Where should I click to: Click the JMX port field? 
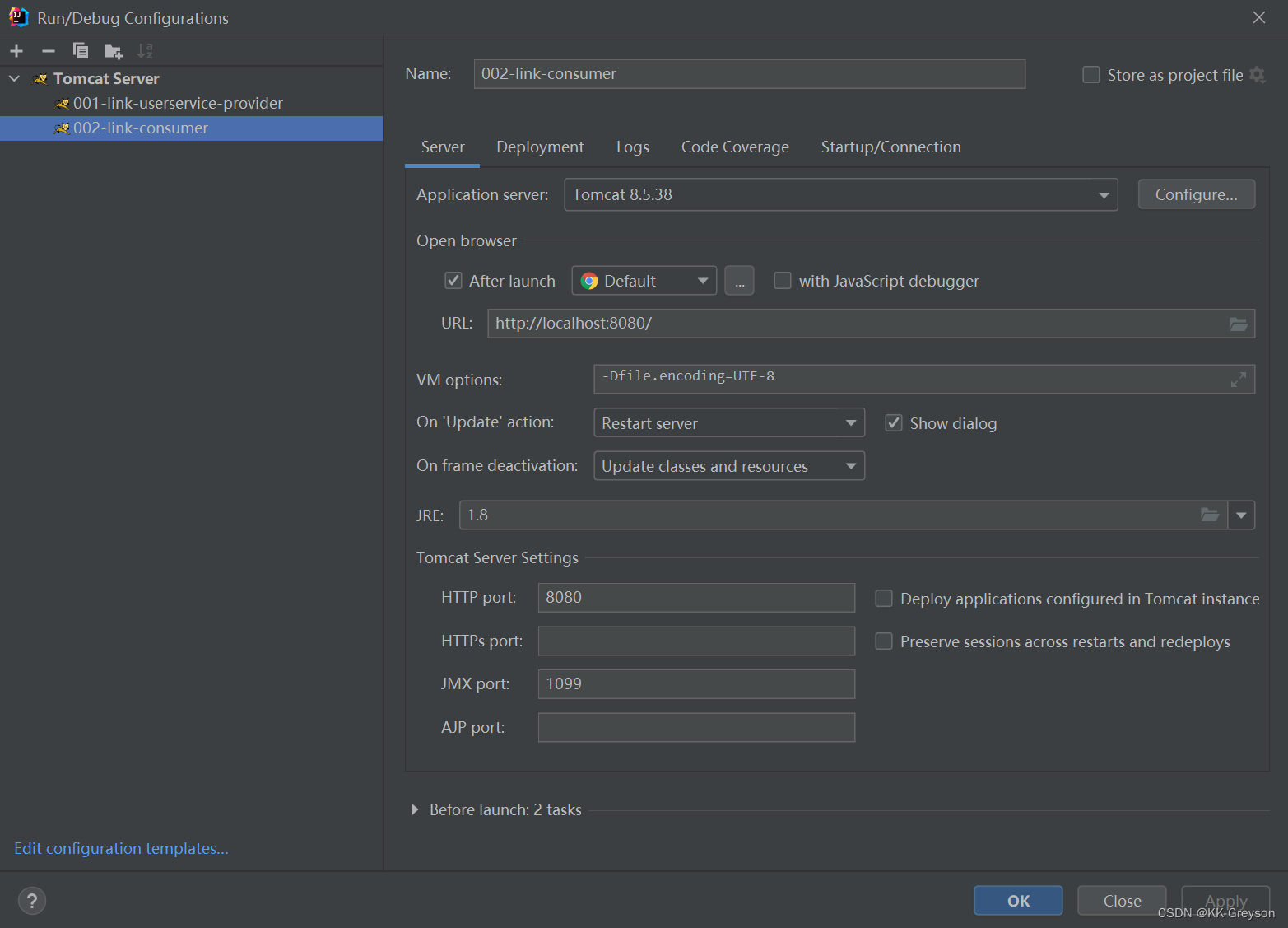pyautogui.click(x=696, y=684)
